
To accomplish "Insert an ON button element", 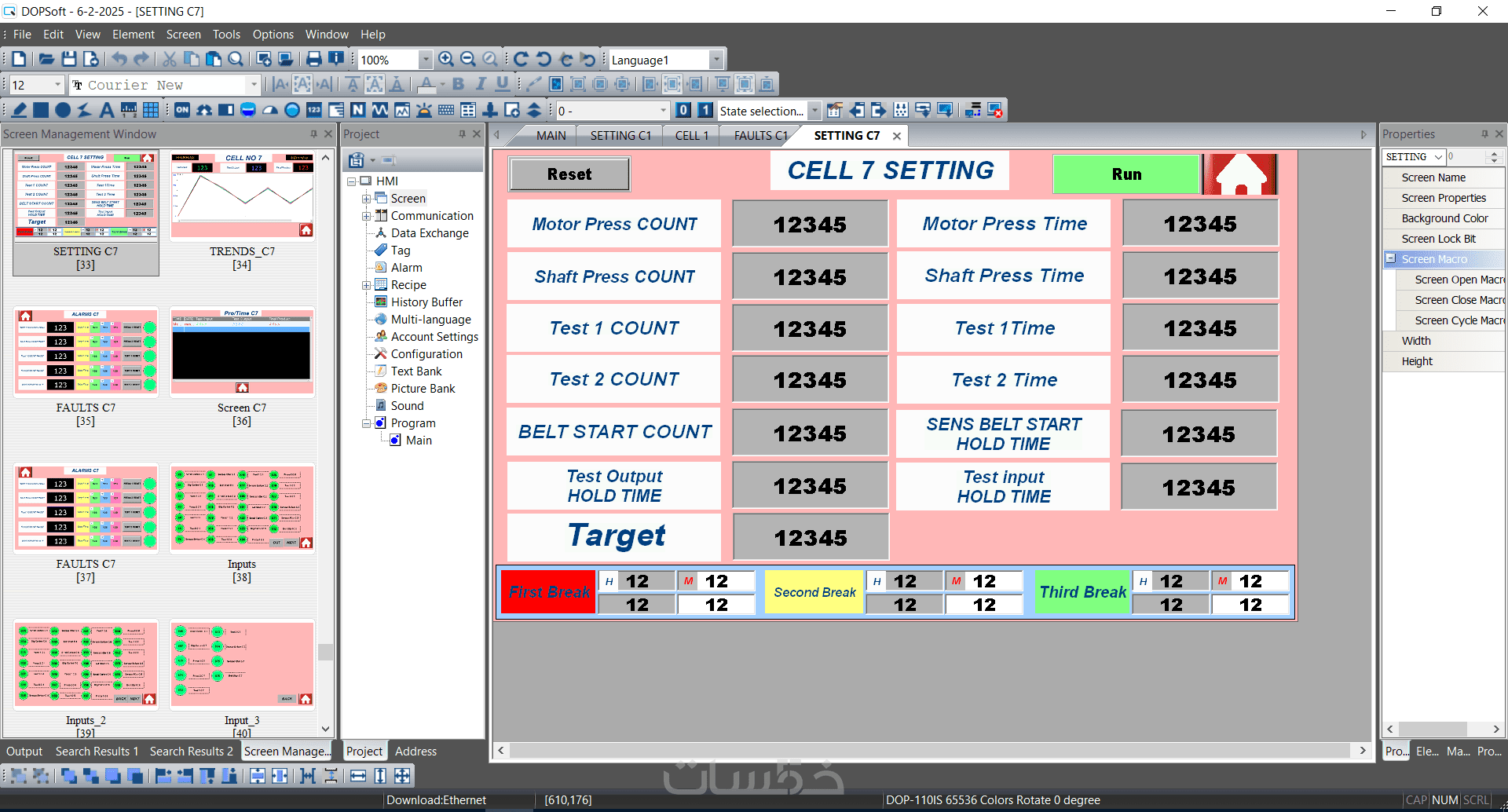I will pyautogui.click(x=182, y=110).
